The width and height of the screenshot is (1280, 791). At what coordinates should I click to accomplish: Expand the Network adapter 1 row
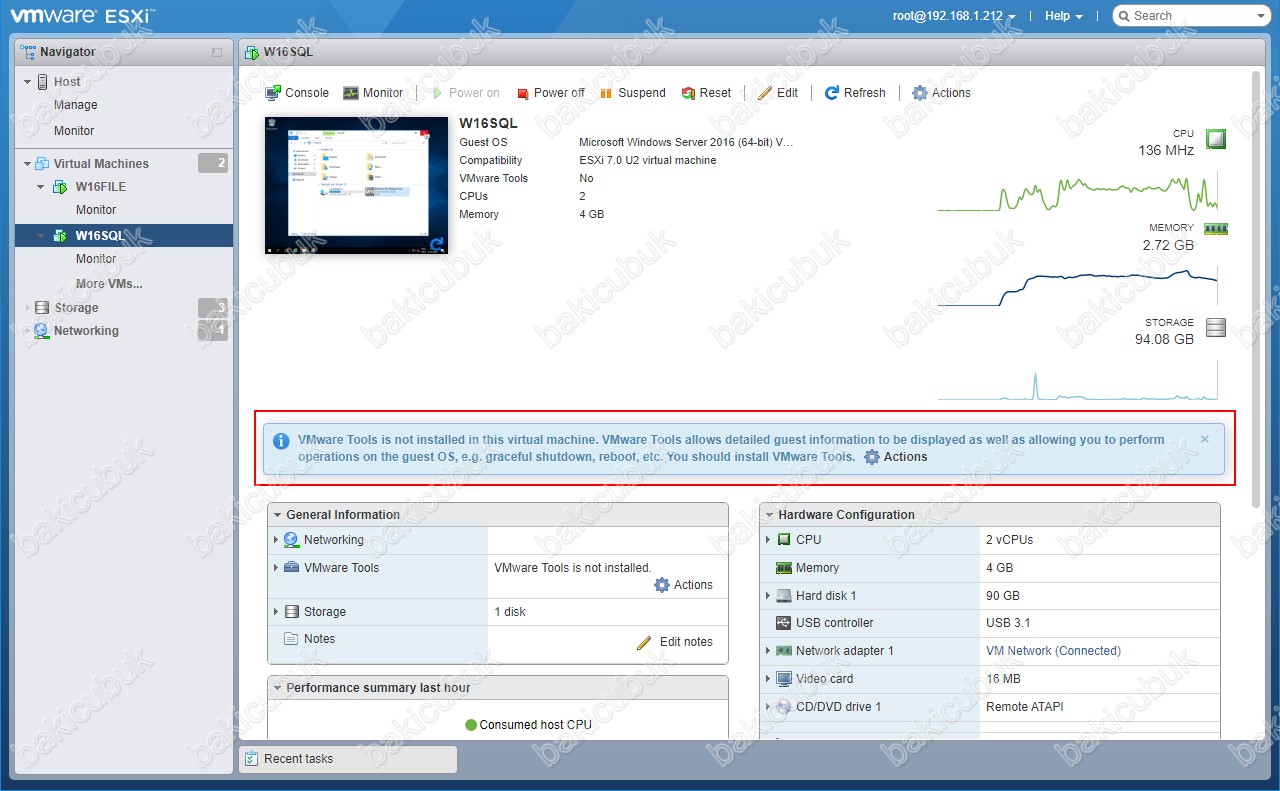(x=768, y=651)
